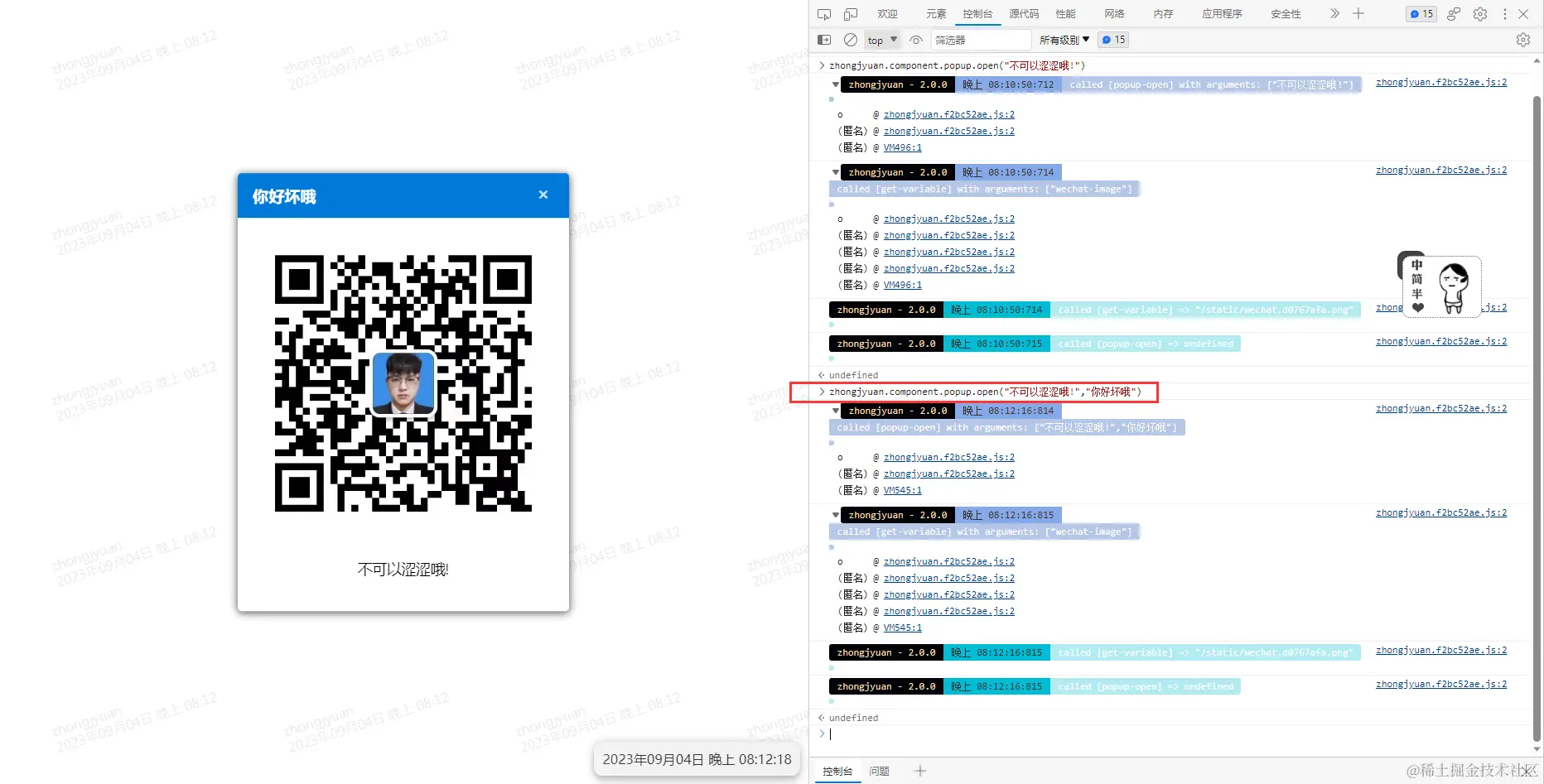Open VM496:1 link under 08:10:50:712 stack
This screenshot has height=784, width=1544.
(x=902, y=147)
